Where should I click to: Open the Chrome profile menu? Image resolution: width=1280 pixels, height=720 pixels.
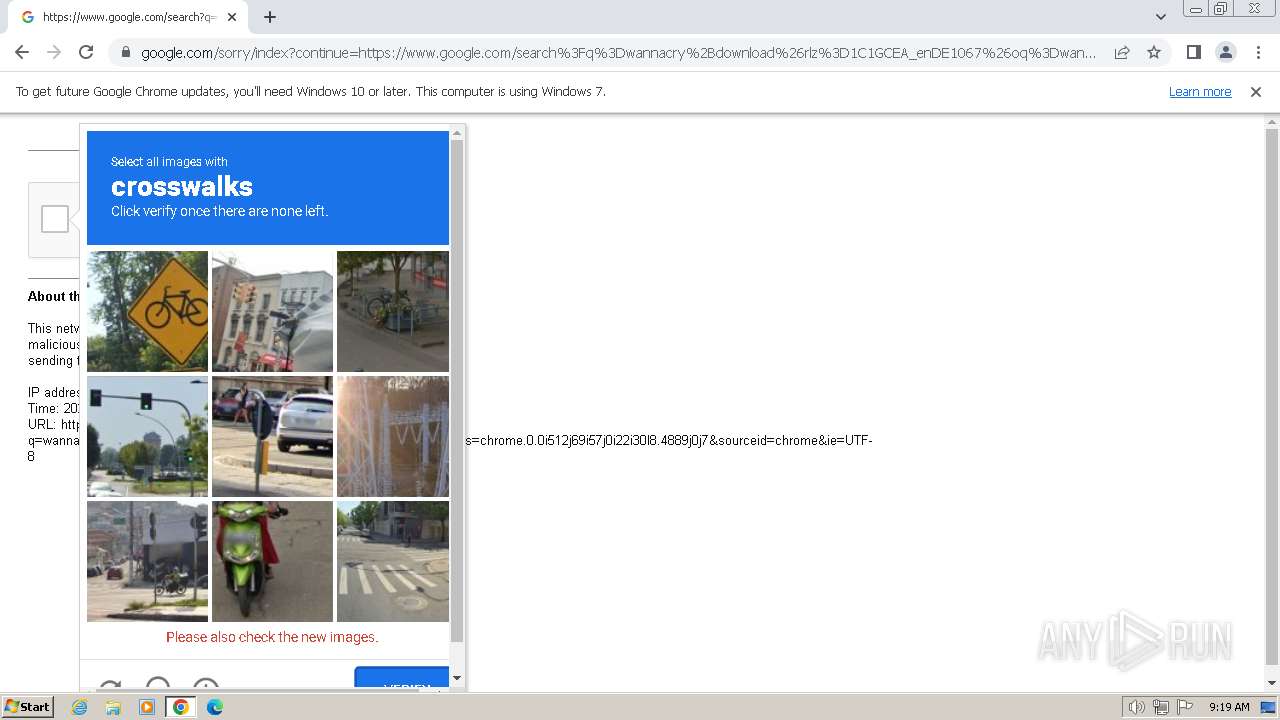[x=1225, y=52]
